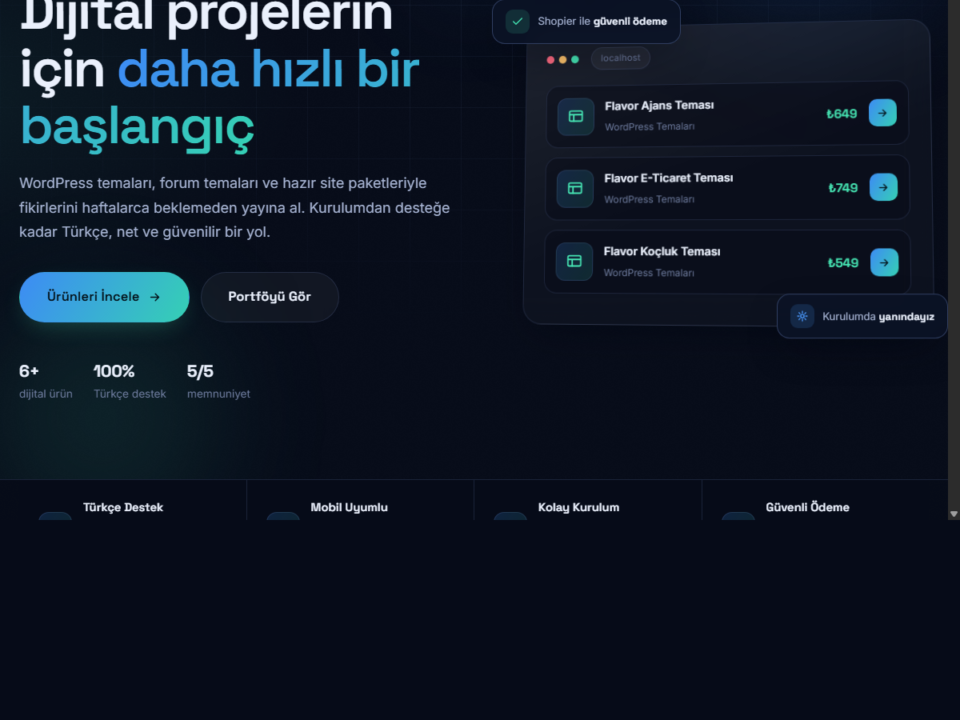Click 'WordPress Temaları' under Flavor E-Ticaret Teması
The height and width of the screenshot is (720, 960).
click(649, 200)
